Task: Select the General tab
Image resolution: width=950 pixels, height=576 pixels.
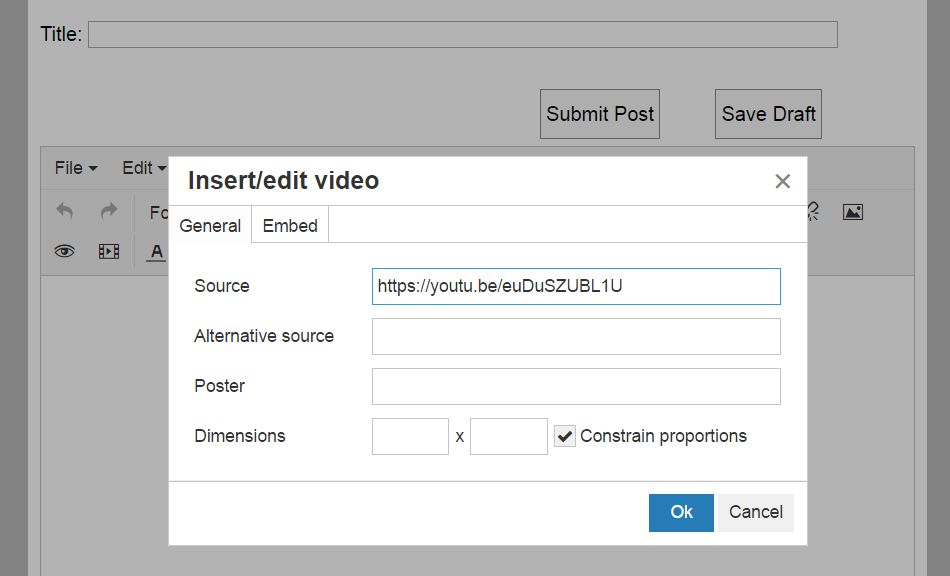Action: tap(210, 226)
